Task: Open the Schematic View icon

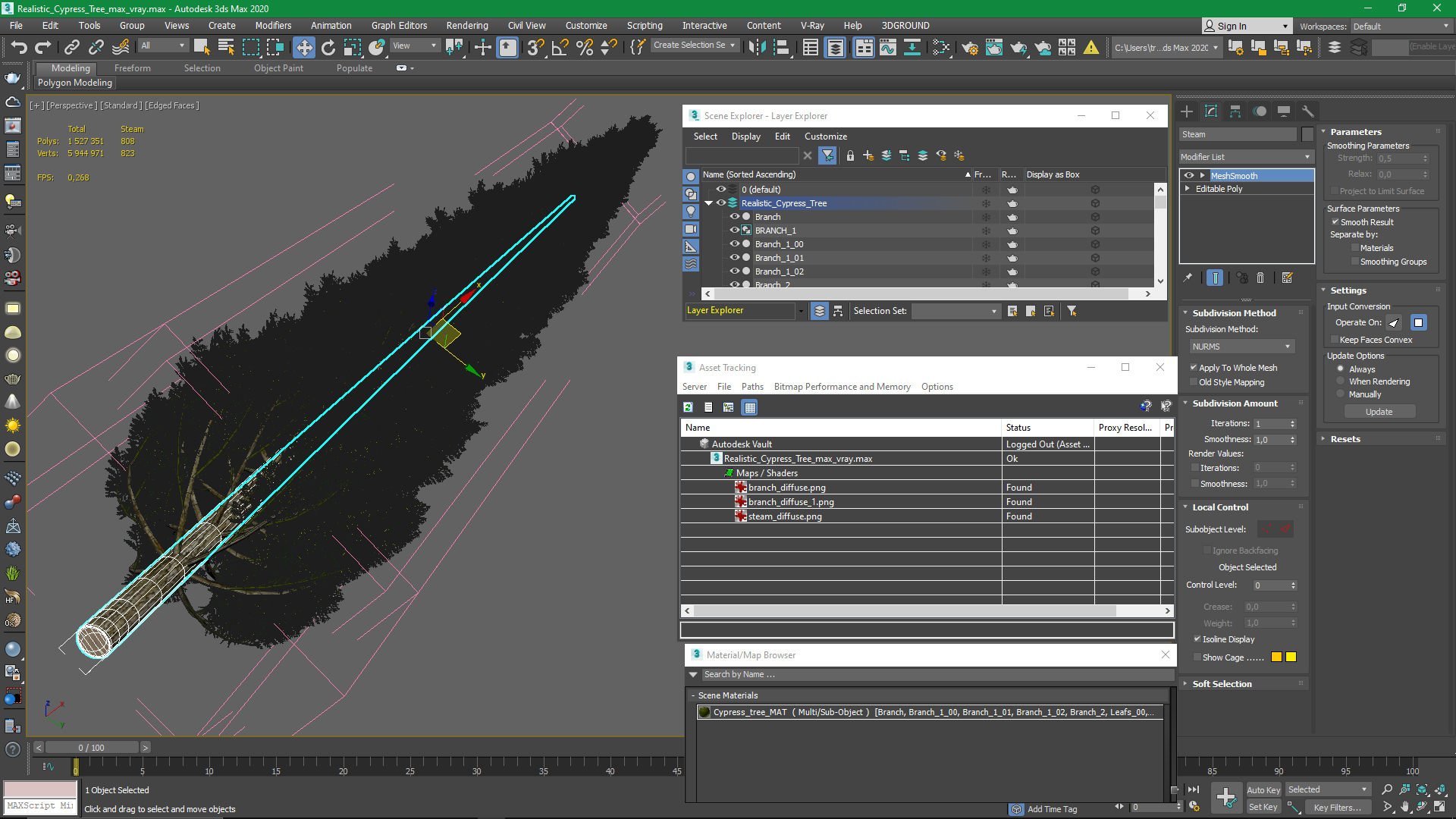Action: 912,47
